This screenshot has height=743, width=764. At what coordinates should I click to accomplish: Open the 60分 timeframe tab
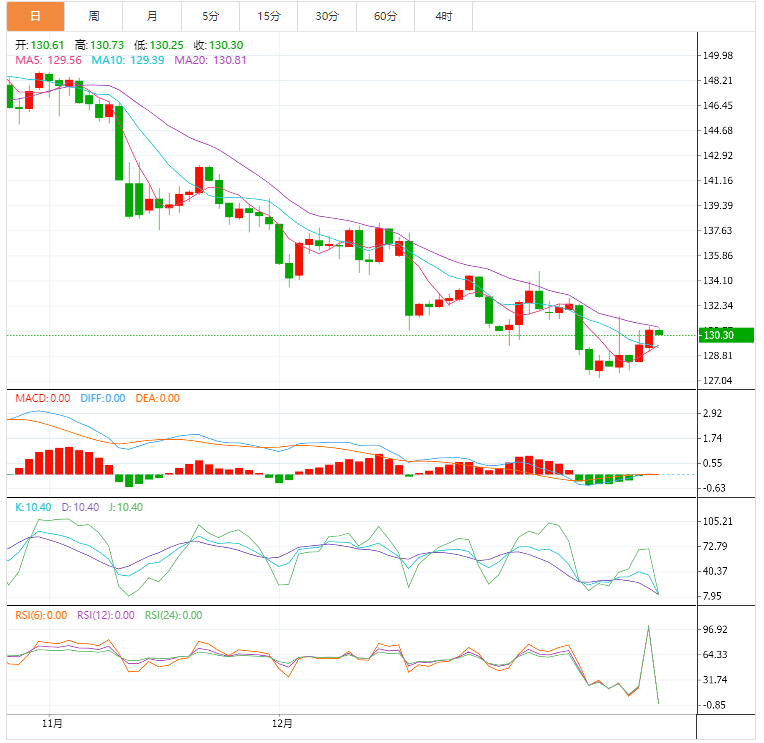click(385, 16)
